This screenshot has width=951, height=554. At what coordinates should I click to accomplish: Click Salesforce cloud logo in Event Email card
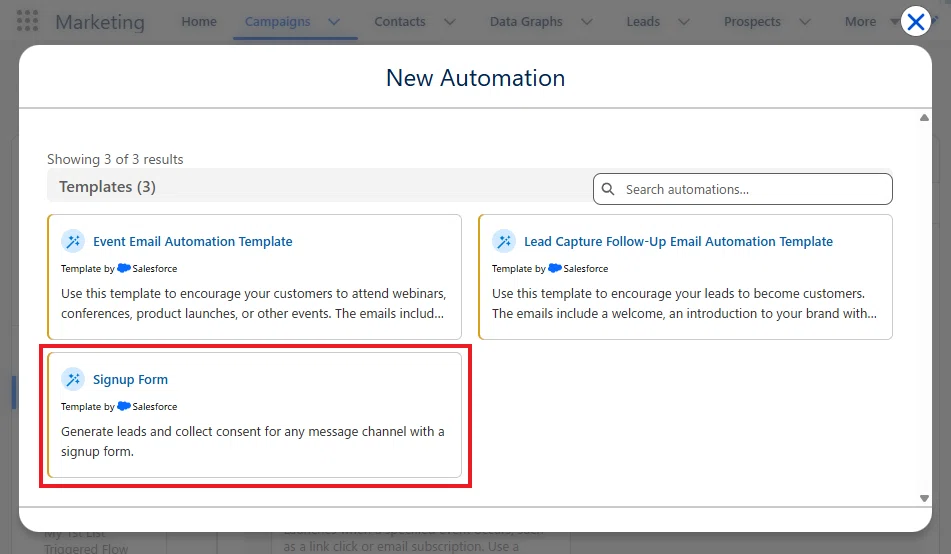[x=124, y=268]
